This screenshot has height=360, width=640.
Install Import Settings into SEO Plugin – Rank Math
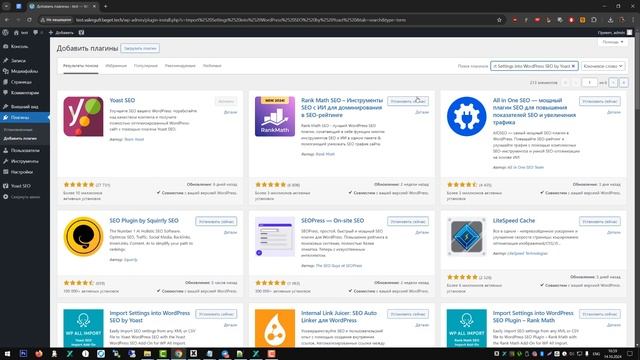pos(600,314)
